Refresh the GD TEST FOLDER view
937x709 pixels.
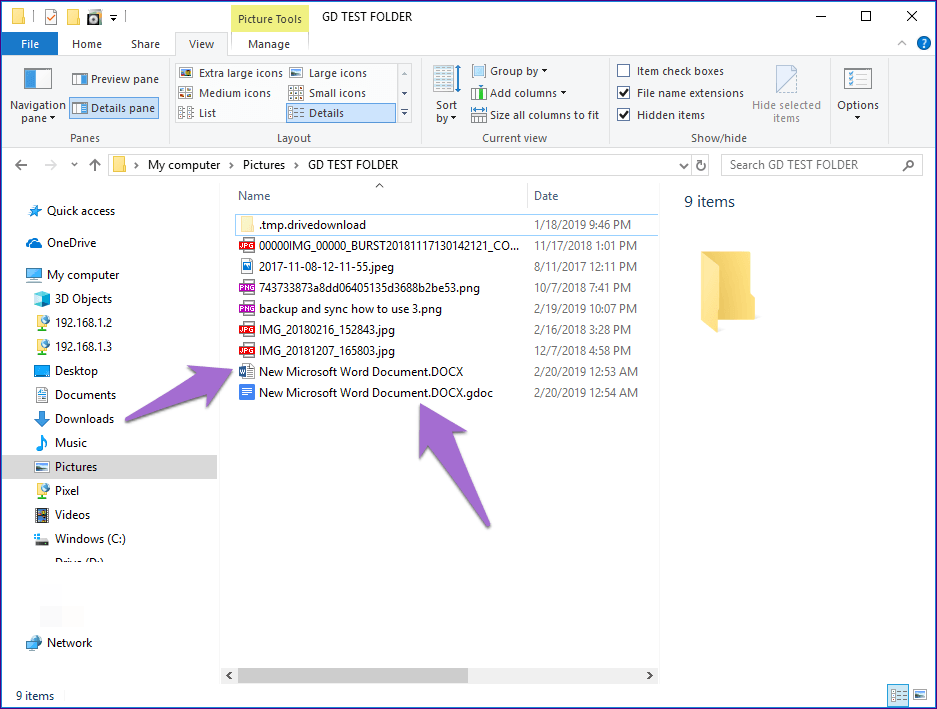pyautogui.click(x=701, y=164)
